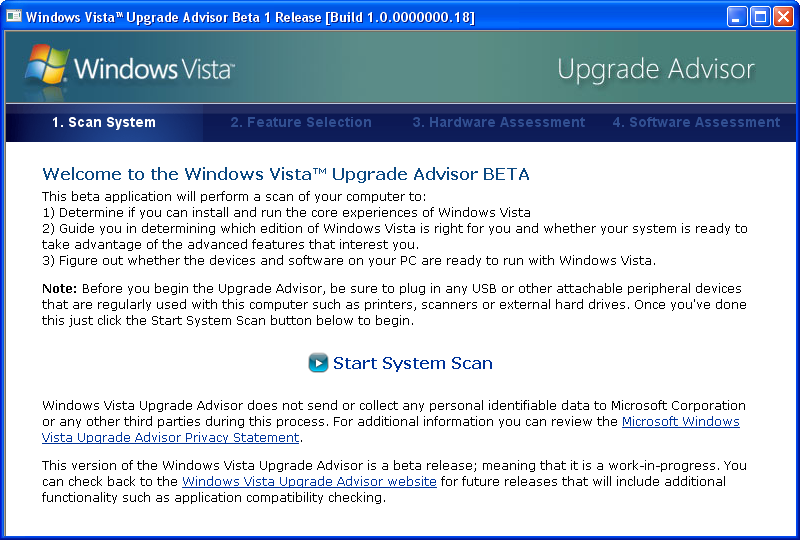Click the Start System Scan text link
The height and width of the screenshot is (540, 800).
click(x=413, y=363)
